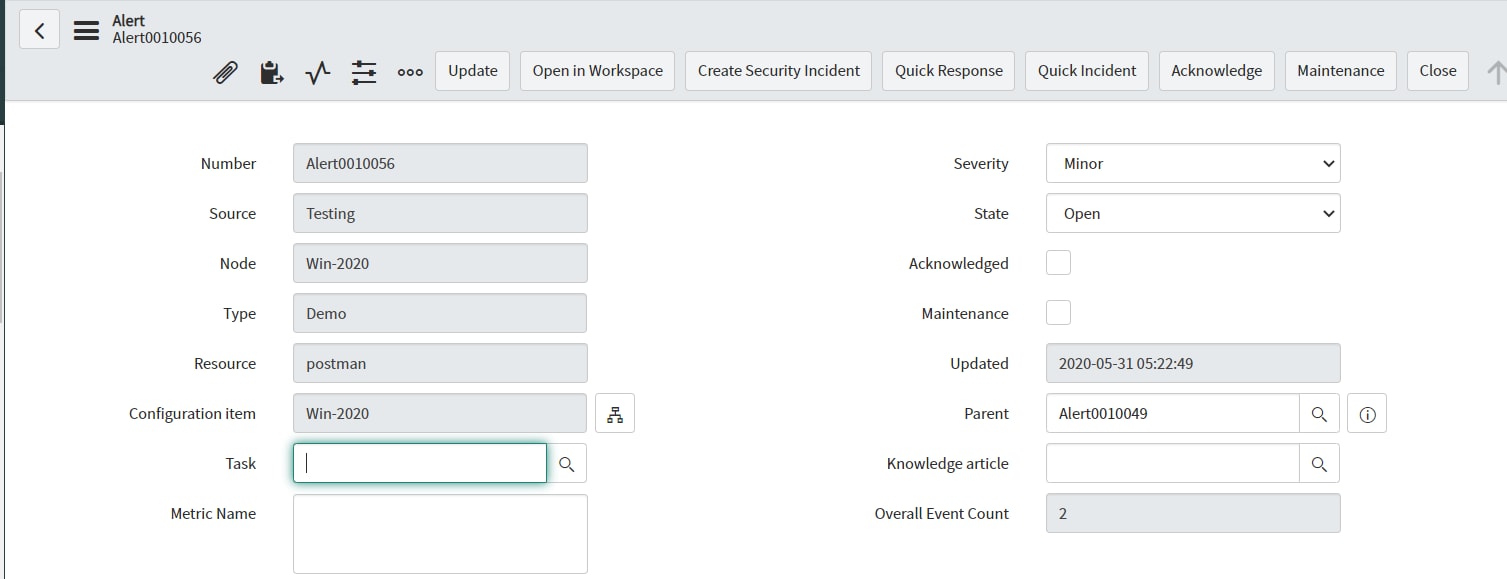Show the activity stream icon
The image size is (1507, 579).
point(317,71)
